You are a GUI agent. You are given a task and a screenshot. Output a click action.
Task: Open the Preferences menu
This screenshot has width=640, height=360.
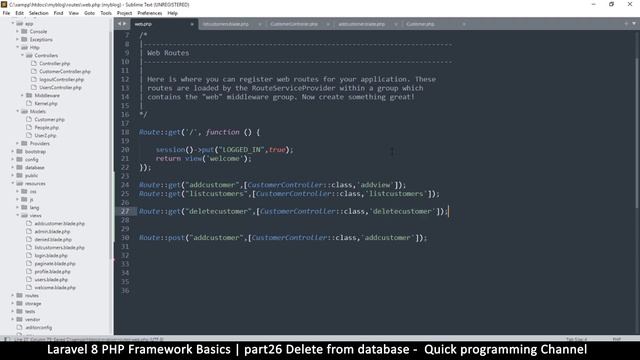[149, 13]
